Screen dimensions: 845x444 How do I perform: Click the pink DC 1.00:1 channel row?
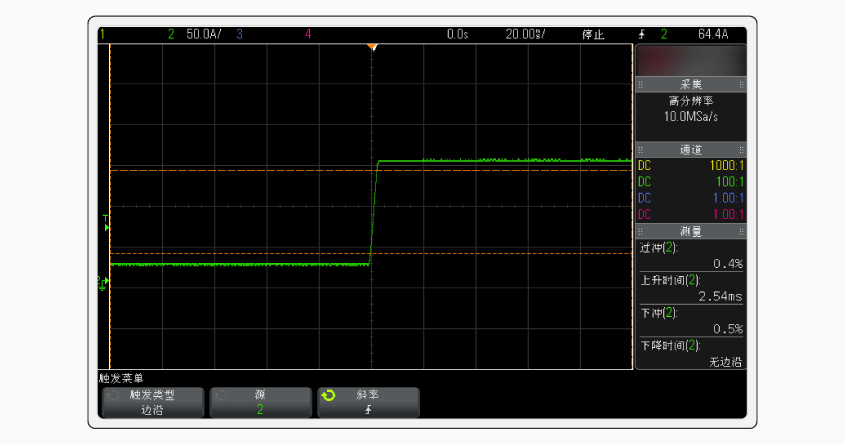pyautogui.click(x=691, y=214)
